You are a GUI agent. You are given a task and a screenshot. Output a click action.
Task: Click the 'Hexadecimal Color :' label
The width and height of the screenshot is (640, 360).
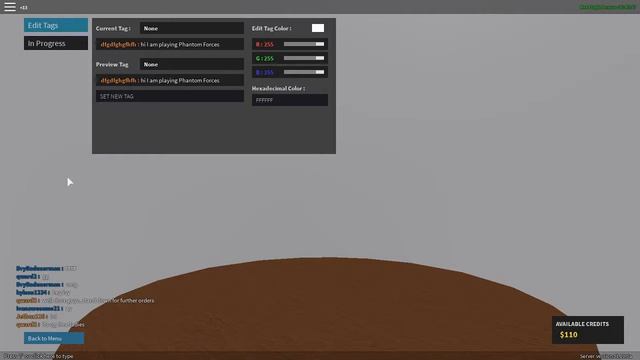(x=278, y=89)
